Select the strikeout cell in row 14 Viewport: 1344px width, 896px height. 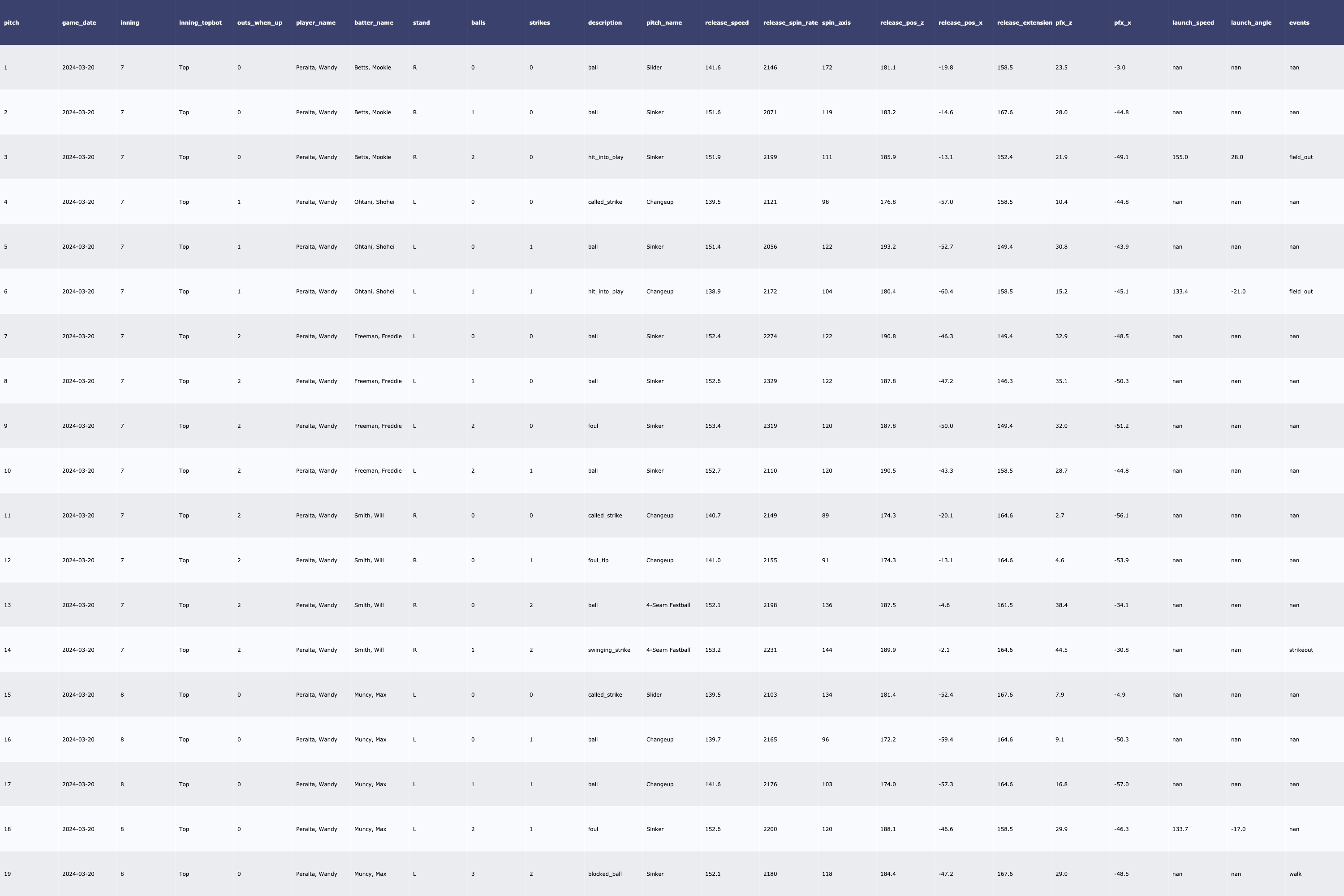(x=1301, y=650)
